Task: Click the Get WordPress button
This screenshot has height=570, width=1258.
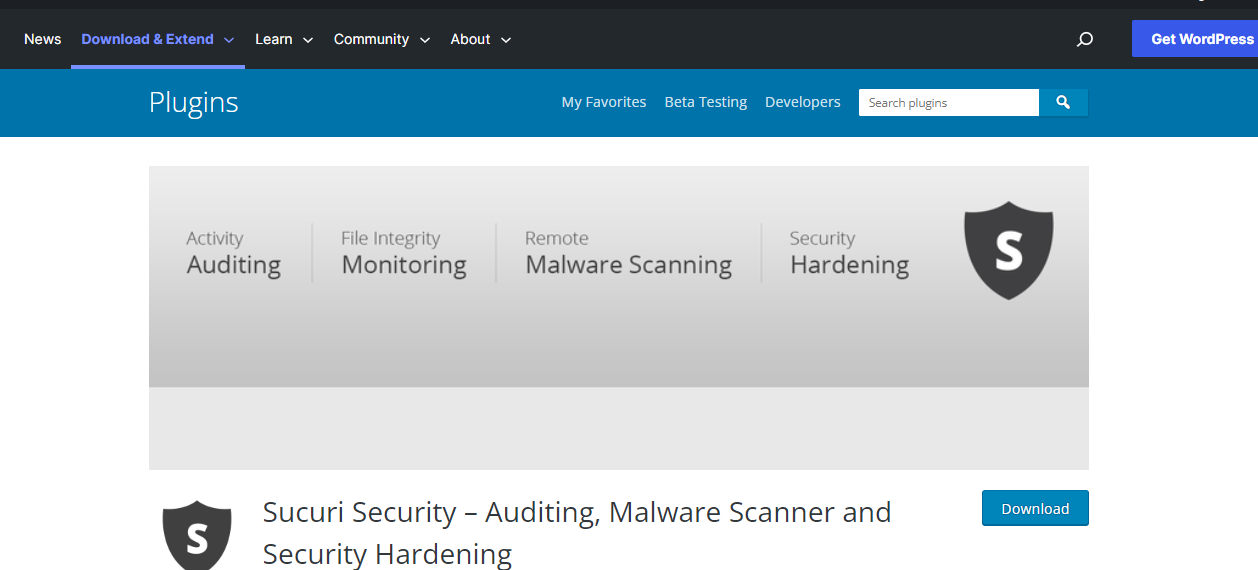Action: [1195, 39]
